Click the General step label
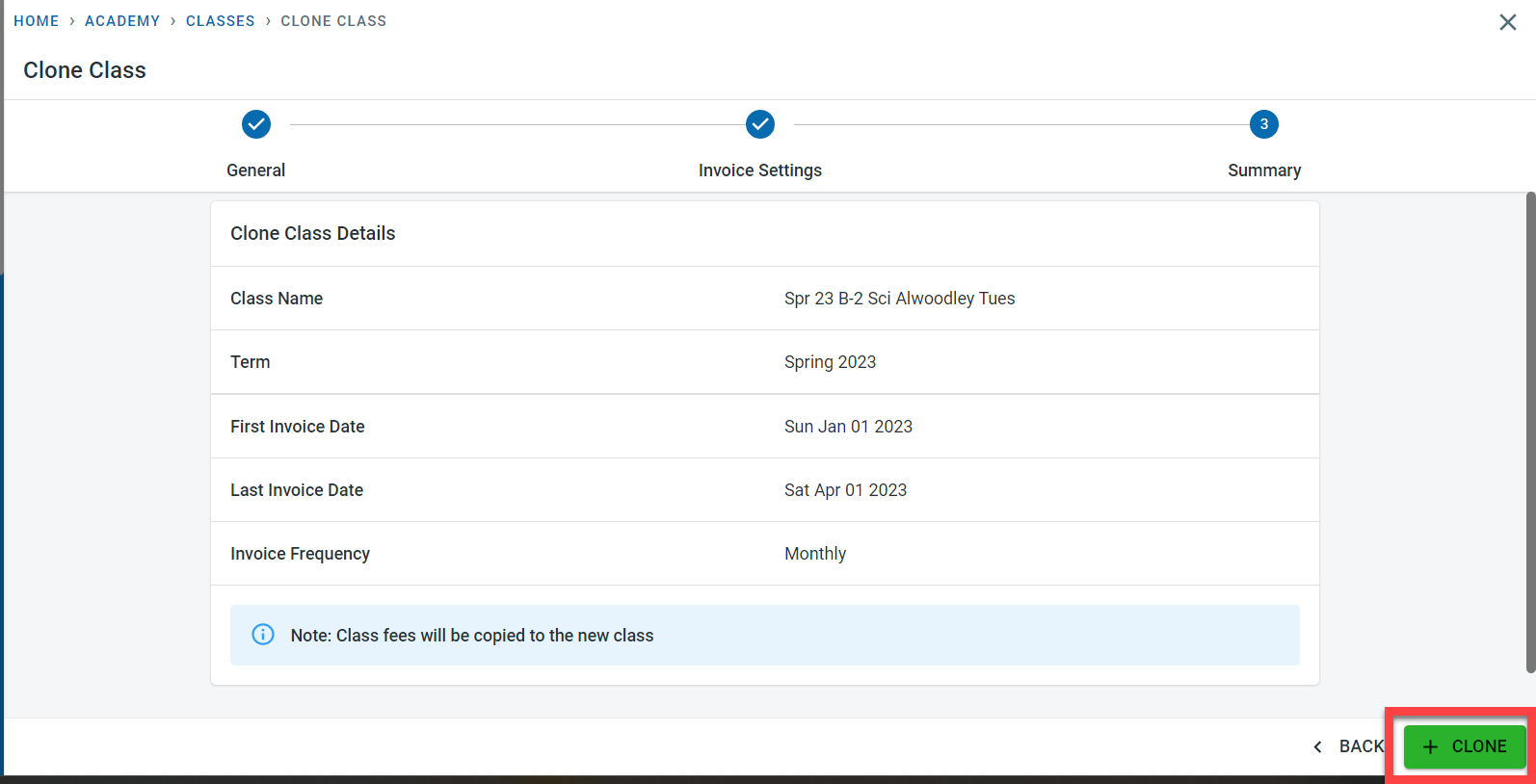The width and height of the screenshot is (1536, 784). [x=256, y=170]
